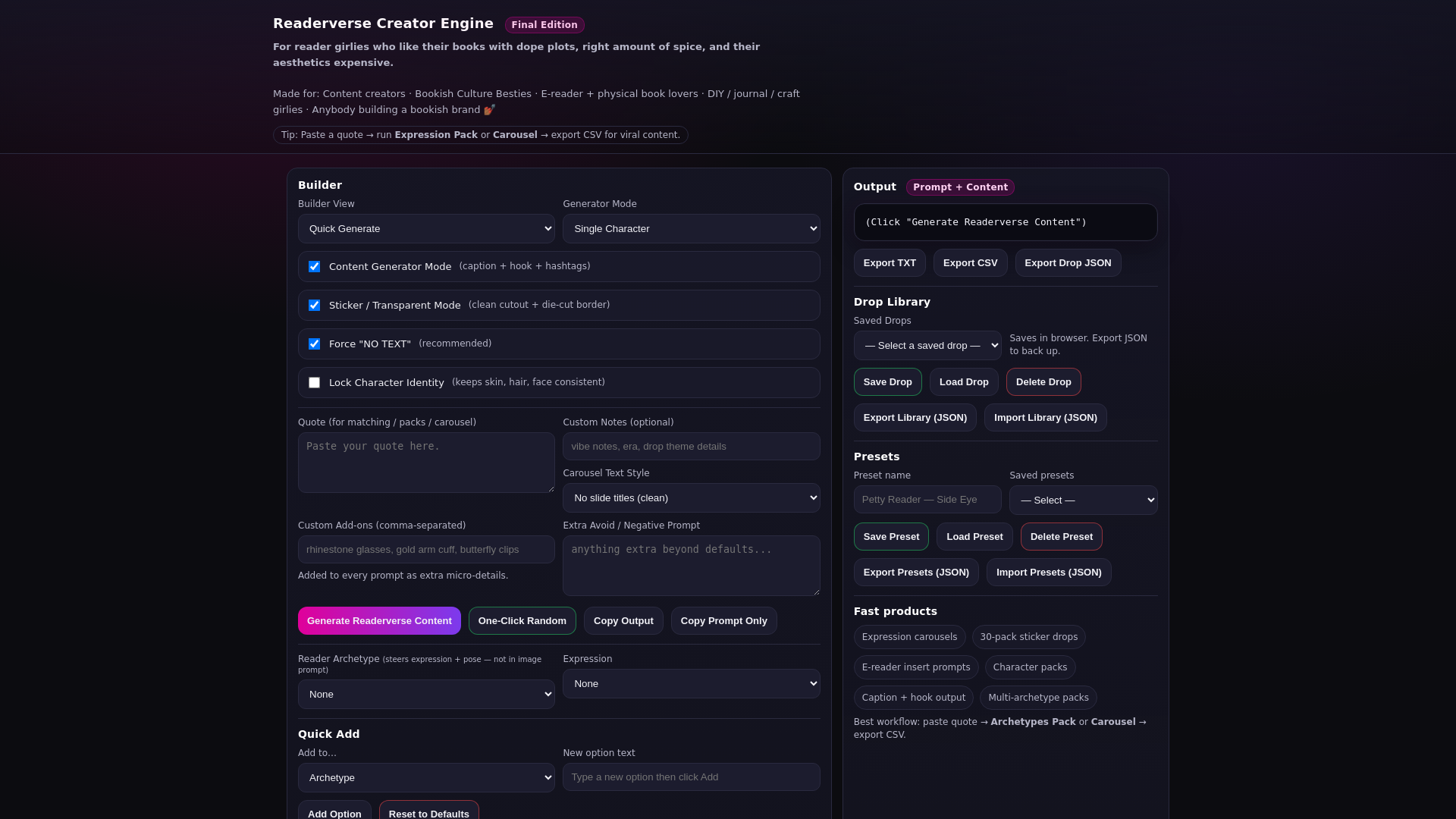Open the Saved presets dropdown

(1083, 500)
